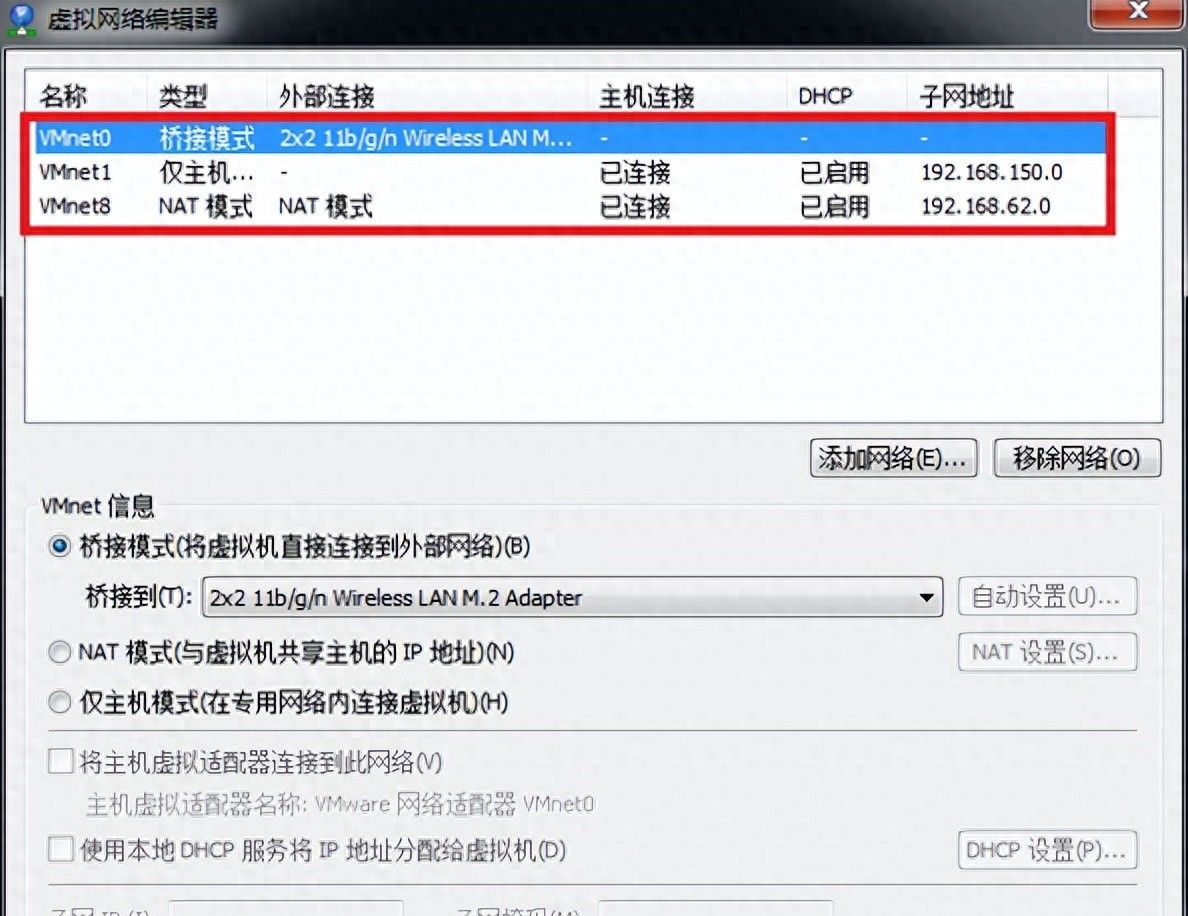
Task: Select the VMnet8 row
Action: (x=570, y=206)
